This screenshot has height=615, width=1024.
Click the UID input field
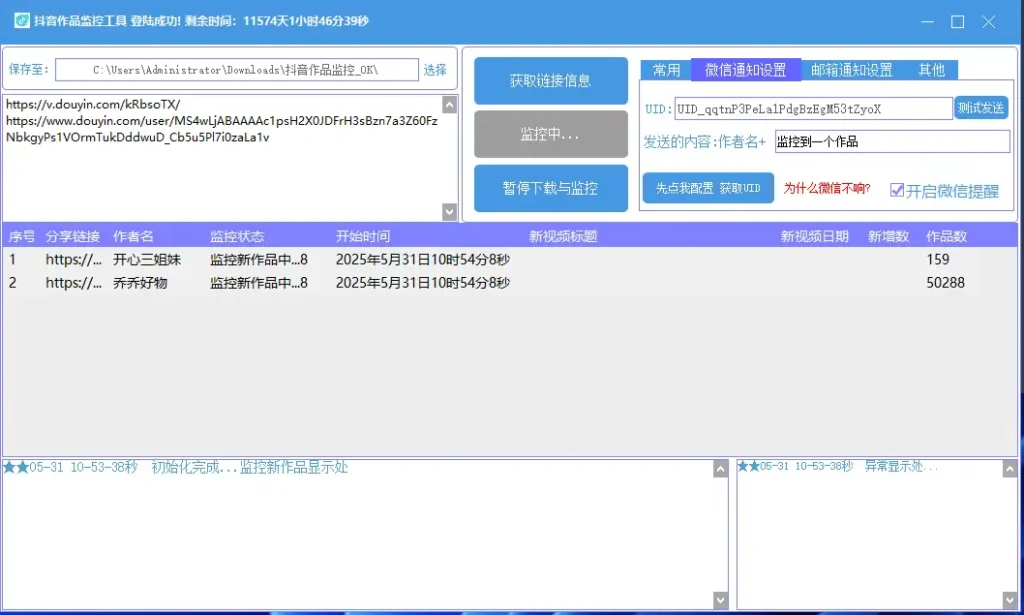click(813, 108)
